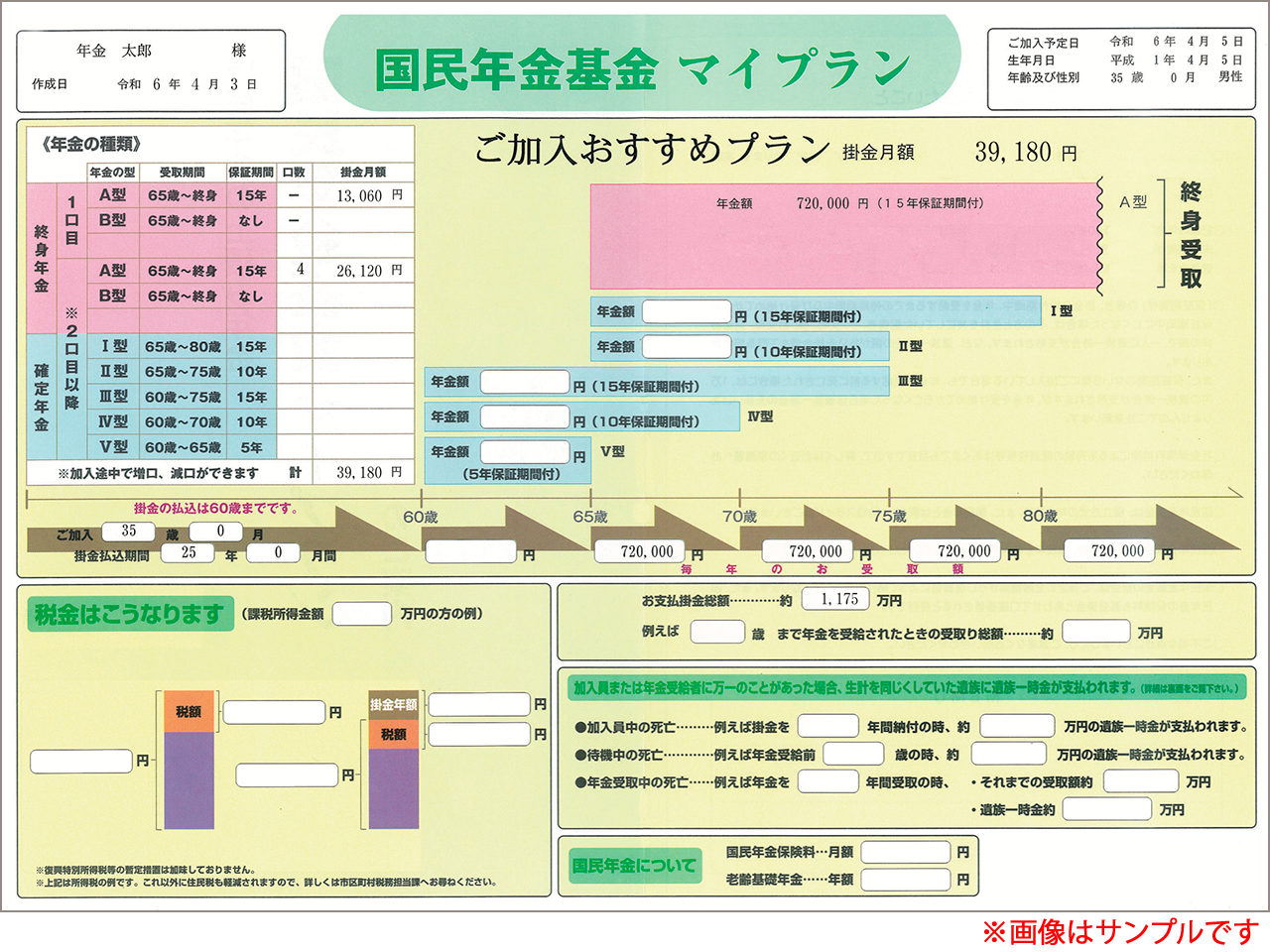Click the 掛金月額 39,180 円 amount at top

(x=959, y=152)
